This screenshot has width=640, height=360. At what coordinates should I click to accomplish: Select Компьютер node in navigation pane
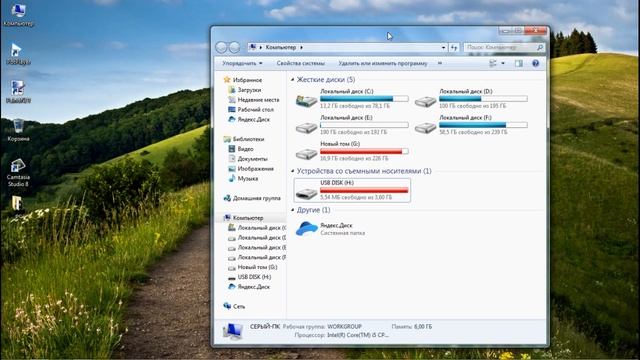point(248,218)
